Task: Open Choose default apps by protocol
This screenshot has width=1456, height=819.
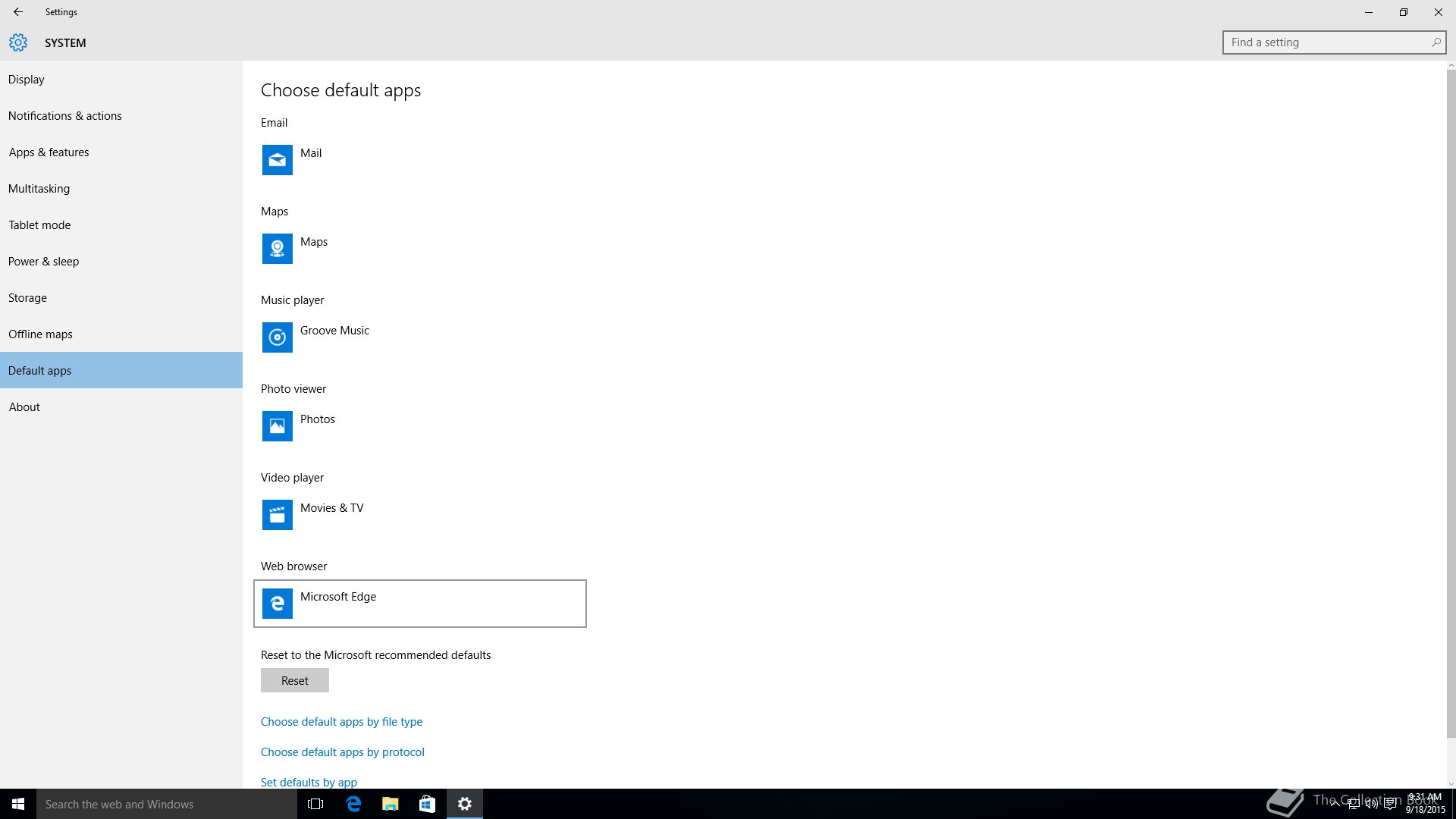Action: pos(342,752)
